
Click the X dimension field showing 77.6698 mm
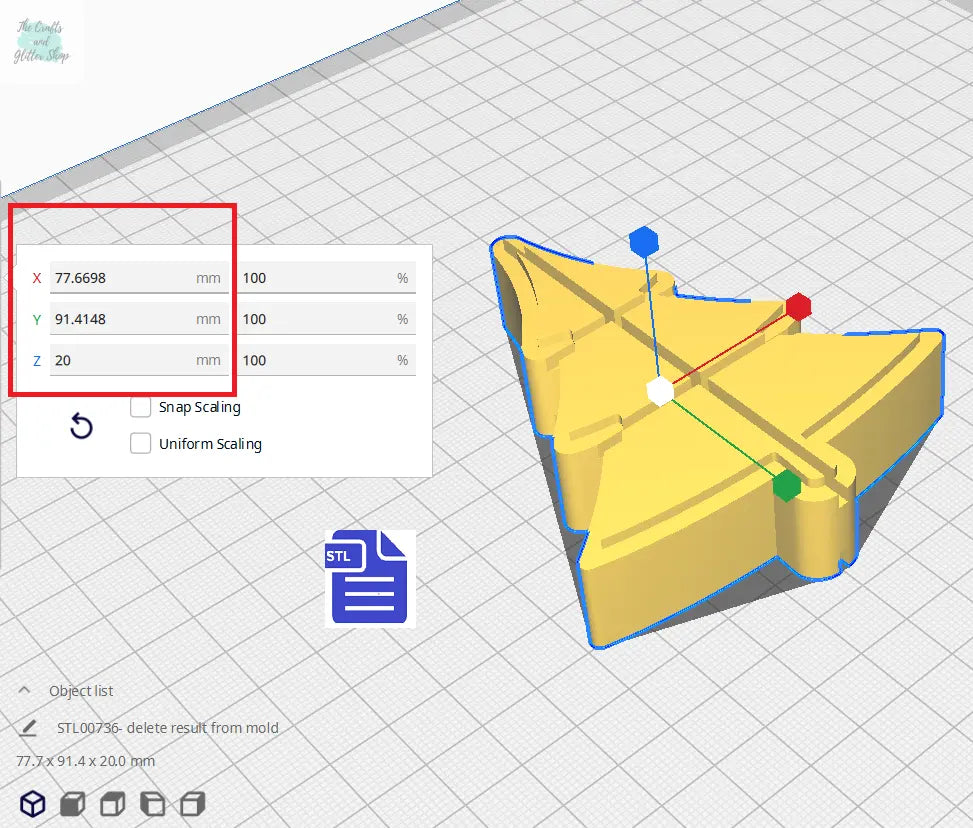pos(120,278)
